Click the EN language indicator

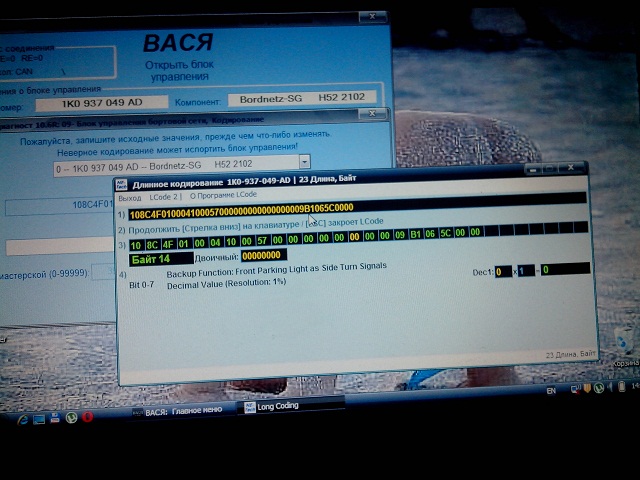click(x=551, y=391)
